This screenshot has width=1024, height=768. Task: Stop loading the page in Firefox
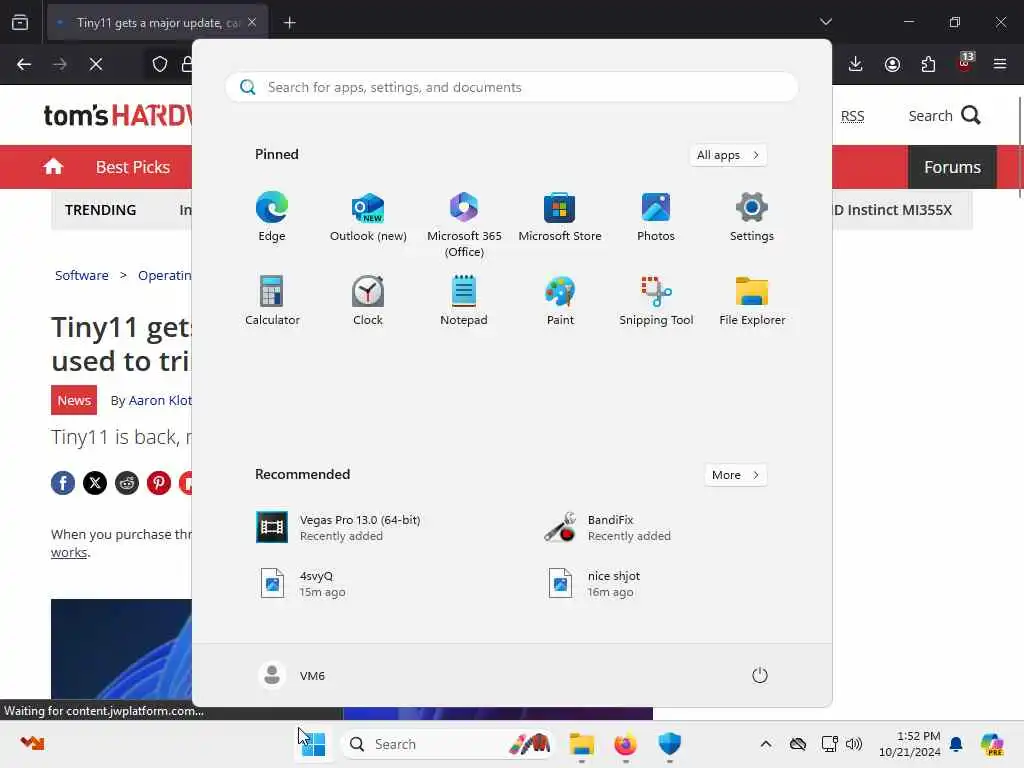click(96, 64)
